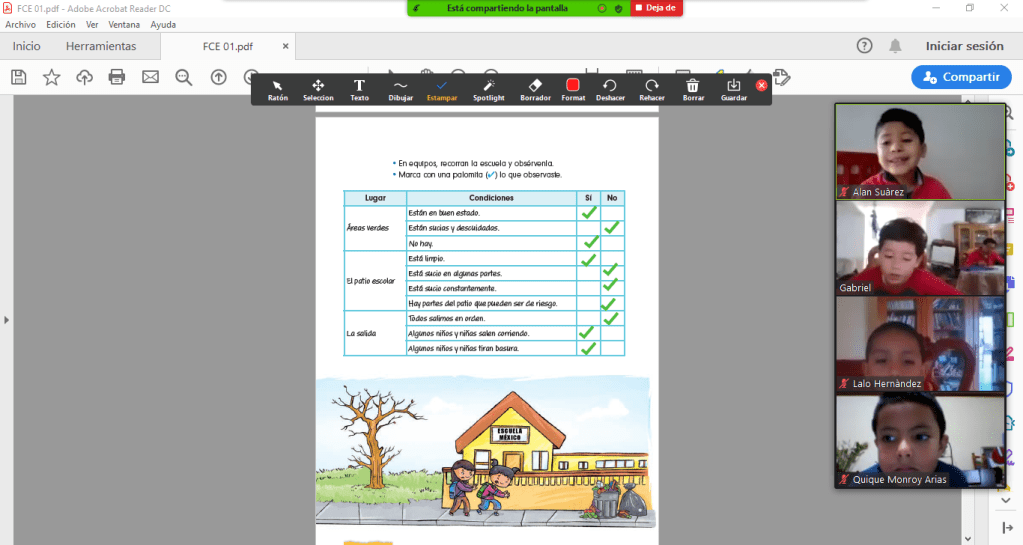Viewport: 1023px width, 545px height.
Task: Click the blue Compartir button
Action: 960,77
